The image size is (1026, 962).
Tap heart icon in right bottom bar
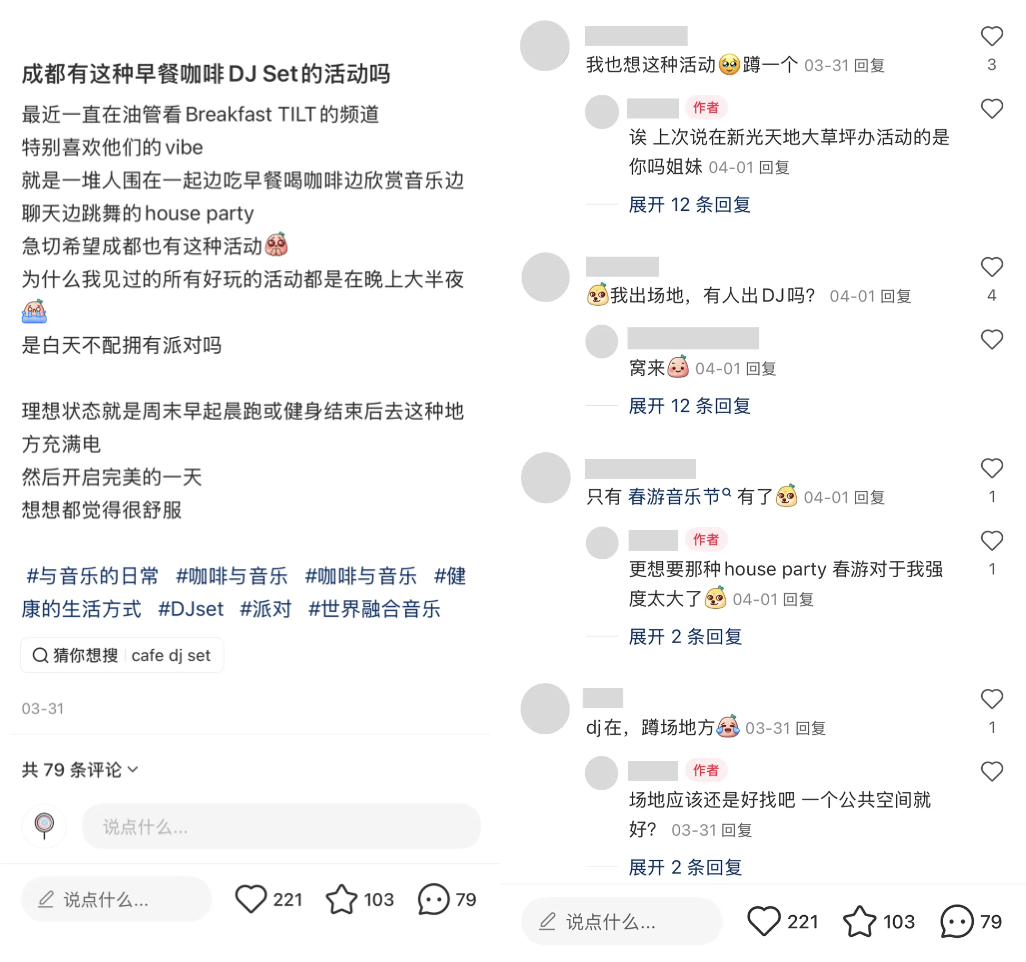(x=764, y=921)
